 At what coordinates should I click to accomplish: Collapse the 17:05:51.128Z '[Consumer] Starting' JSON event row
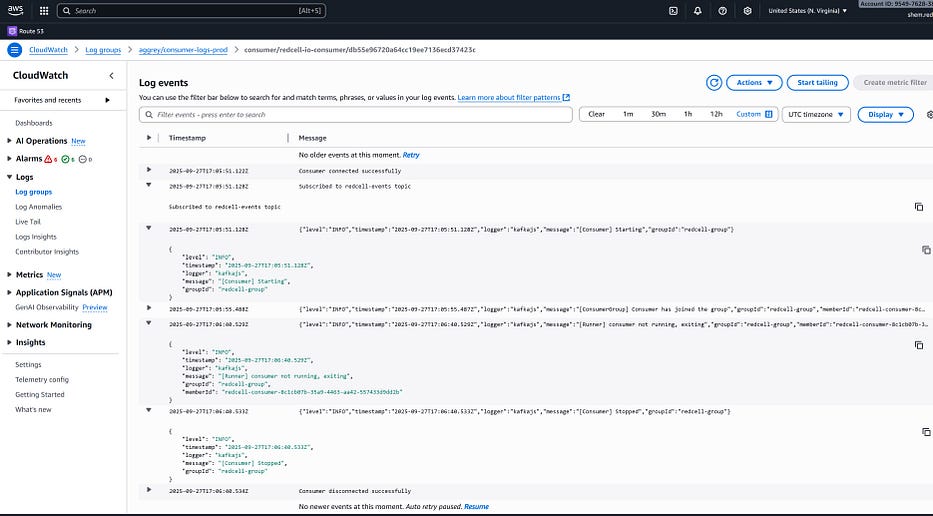point(149,228)
